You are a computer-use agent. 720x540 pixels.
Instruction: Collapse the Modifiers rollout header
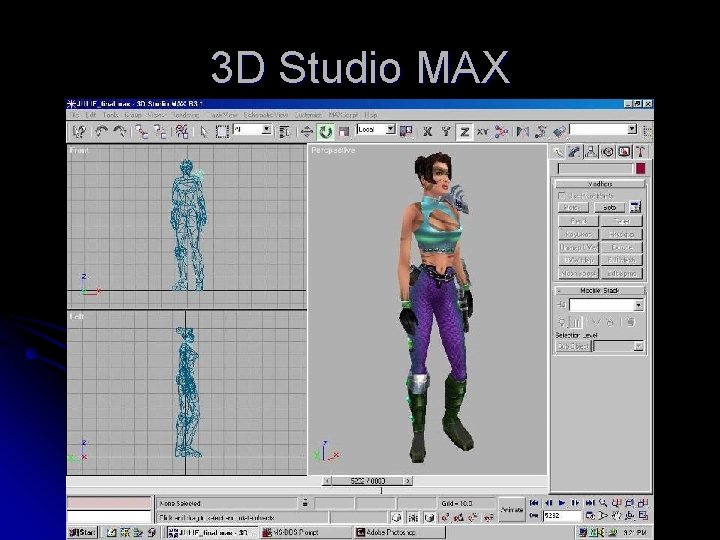[600, 184]
